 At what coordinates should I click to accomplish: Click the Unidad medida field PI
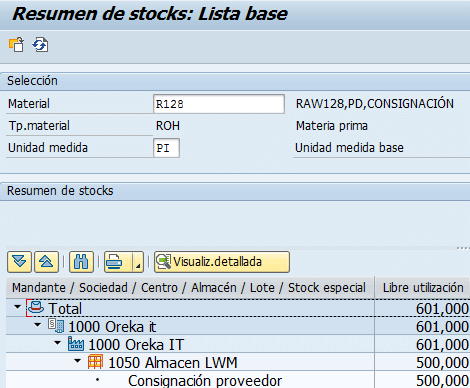(x=166, y=148)
